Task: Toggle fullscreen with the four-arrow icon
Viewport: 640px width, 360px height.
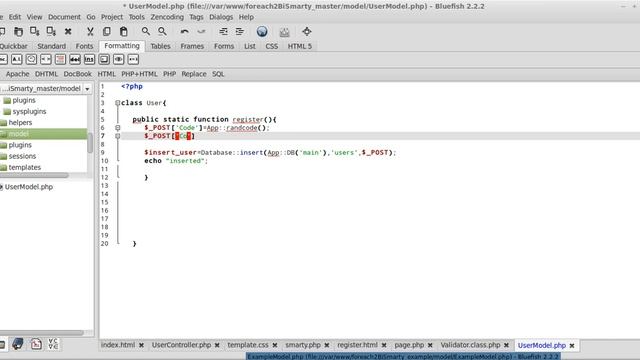Action: click(307, 31)
